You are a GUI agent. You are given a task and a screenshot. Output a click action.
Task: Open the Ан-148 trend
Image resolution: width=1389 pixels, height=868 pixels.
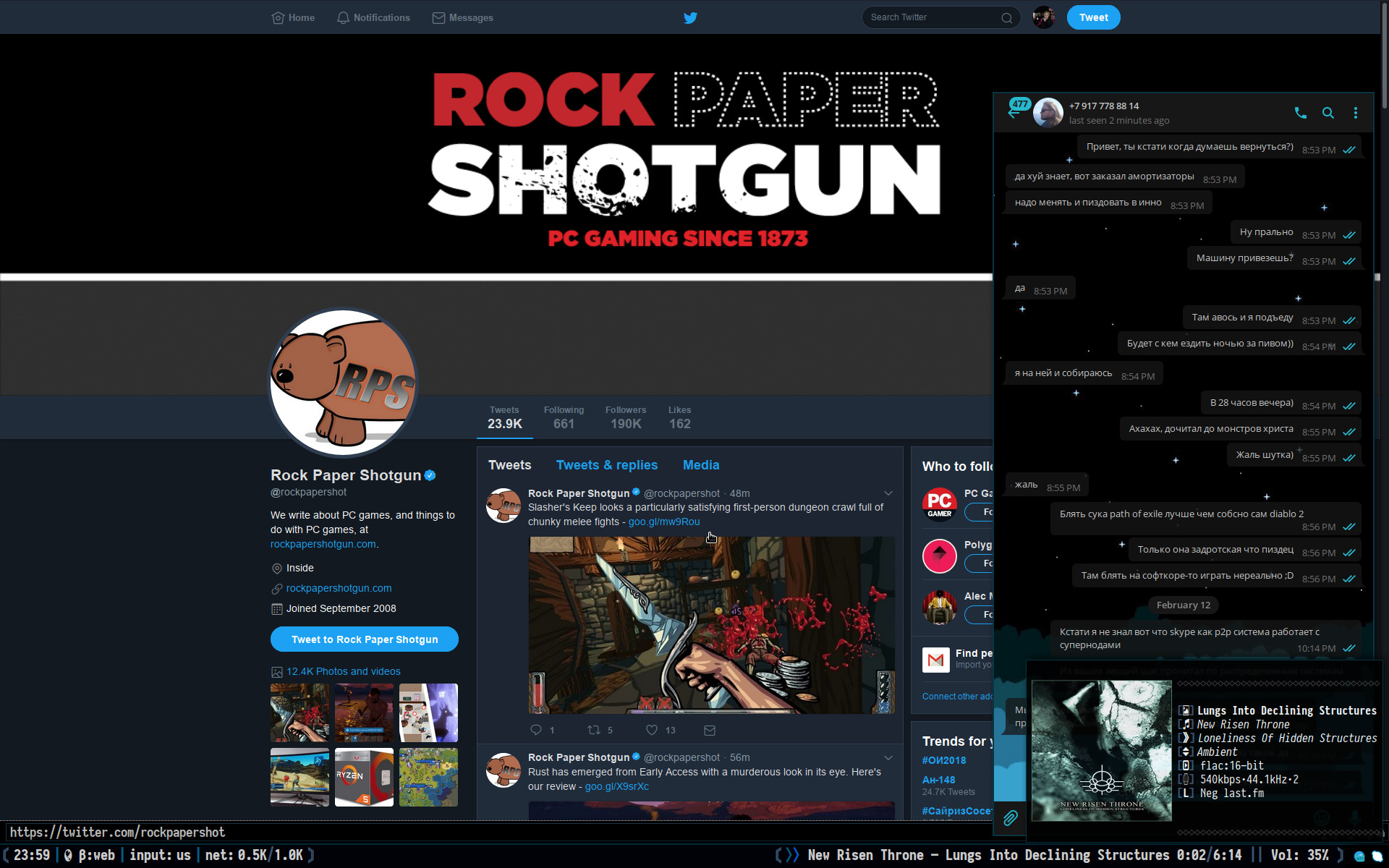pyautogui.click(x=938, y=780)
